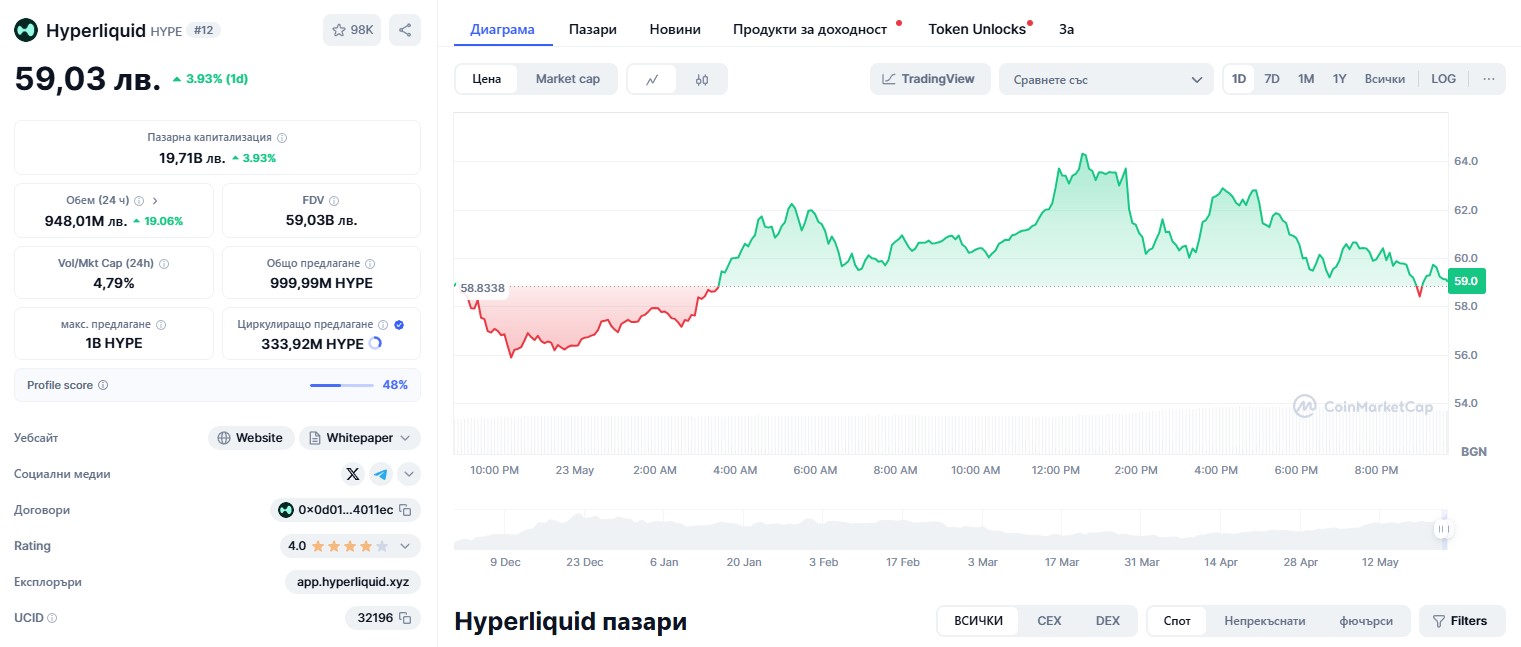Open explorer app.hyperliquid.xyz
The image size is (1521, 647).
pyautogui.click(x=353, y=582)
